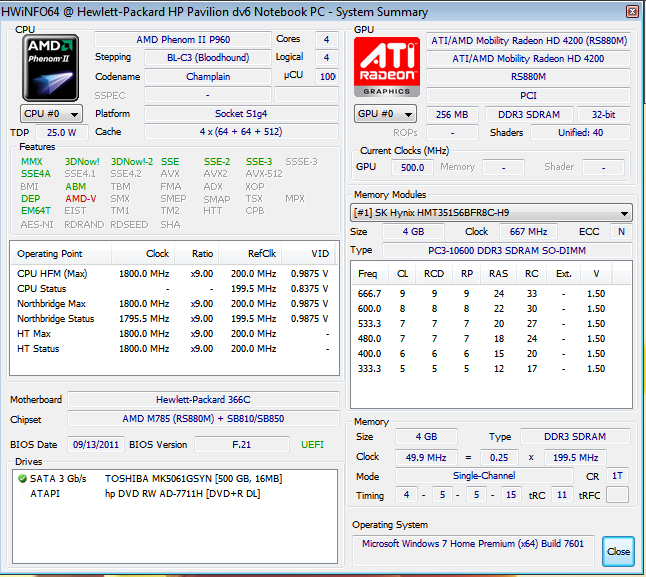Viewport: 646px width, 577px height.
Task: Click the RS880M GPU codename field
Action: click(x=528, y=77)
